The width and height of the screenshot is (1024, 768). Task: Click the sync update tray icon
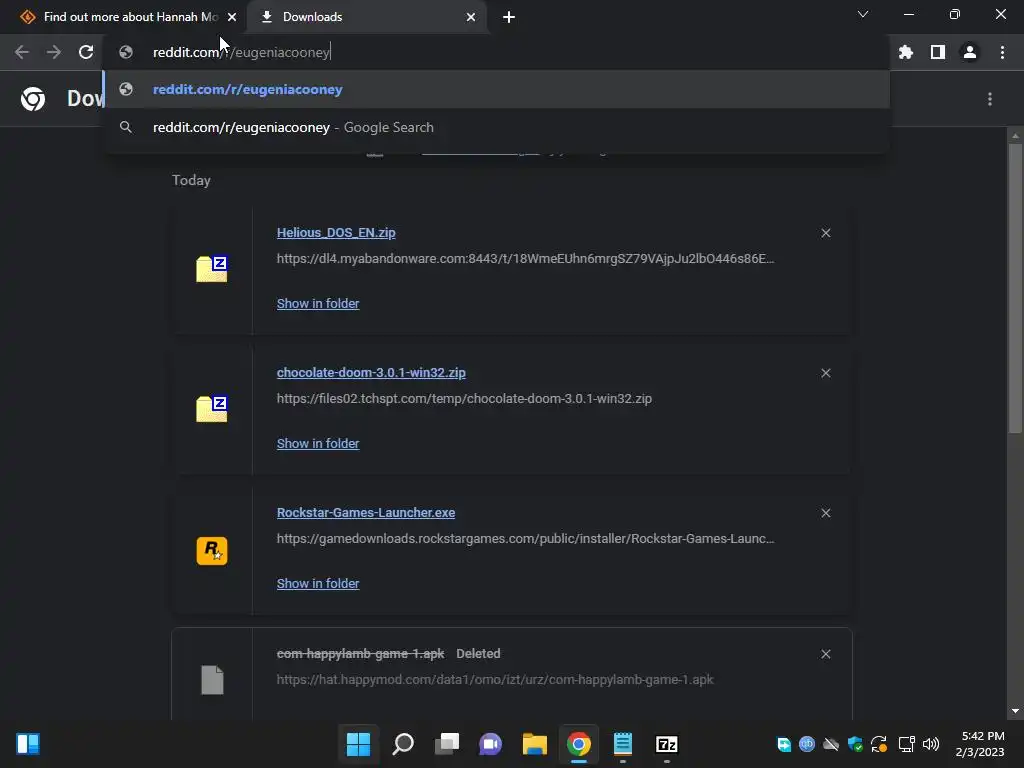pos(879,744)
